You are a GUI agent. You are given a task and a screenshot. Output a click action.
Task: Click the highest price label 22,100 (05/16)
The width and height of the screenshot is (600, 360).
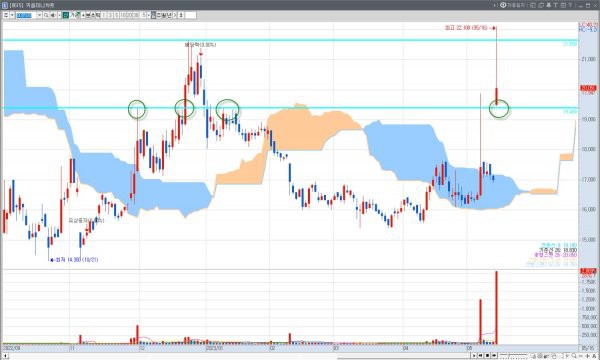tap(466, 28)
